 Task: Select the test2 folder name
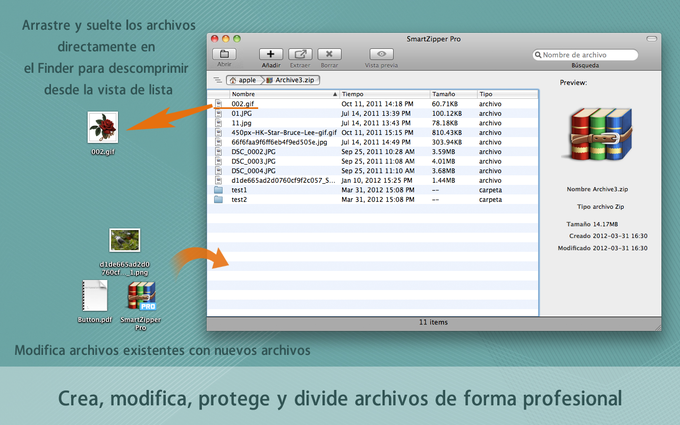pos(239,199)
